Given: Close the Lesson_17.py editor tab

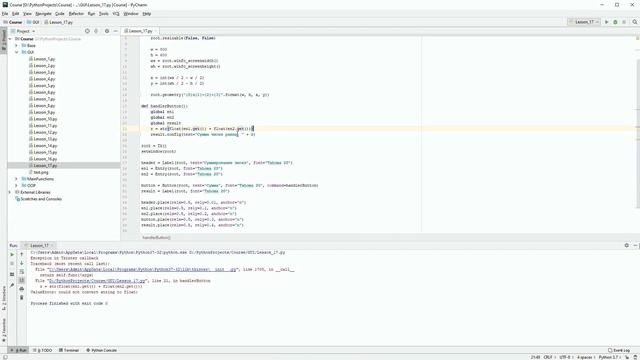Looking at the screenshot, I should 156,31.
